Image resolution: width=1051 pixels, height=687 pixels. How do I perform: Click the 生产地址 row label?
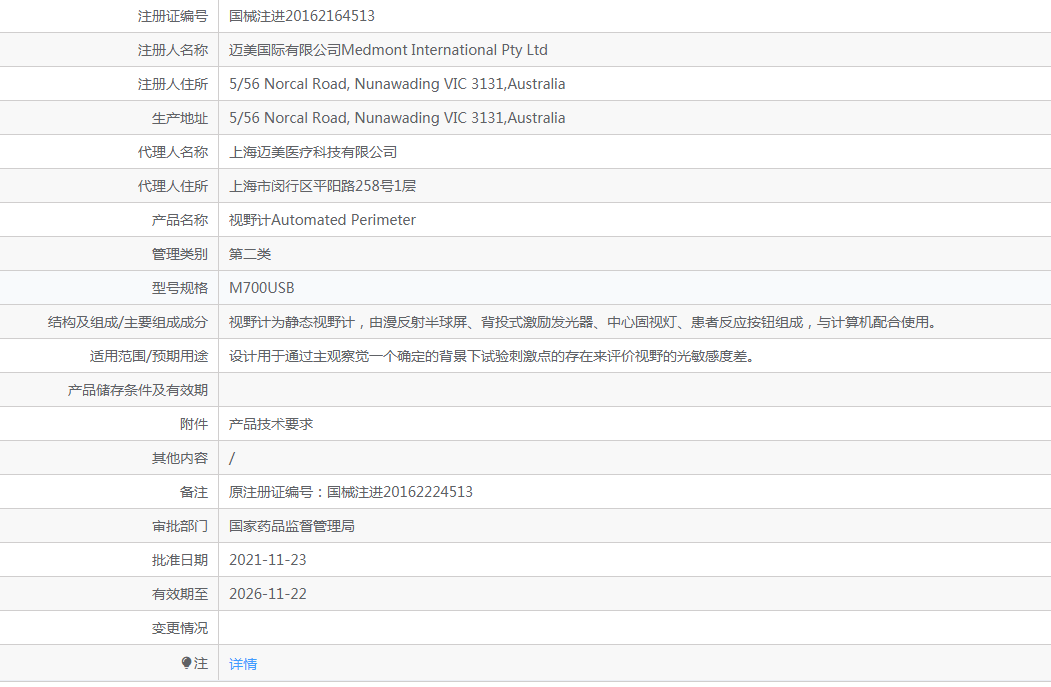[180, 118]
